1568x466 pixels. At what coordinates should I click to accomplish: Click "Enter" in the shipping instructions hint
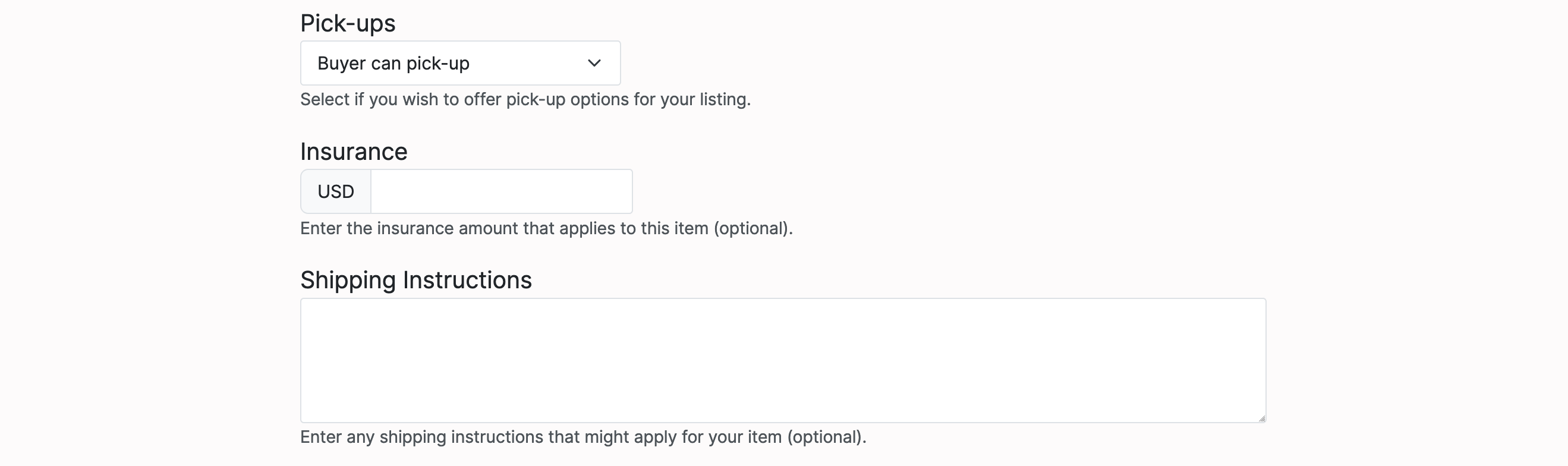pos(321,437)
